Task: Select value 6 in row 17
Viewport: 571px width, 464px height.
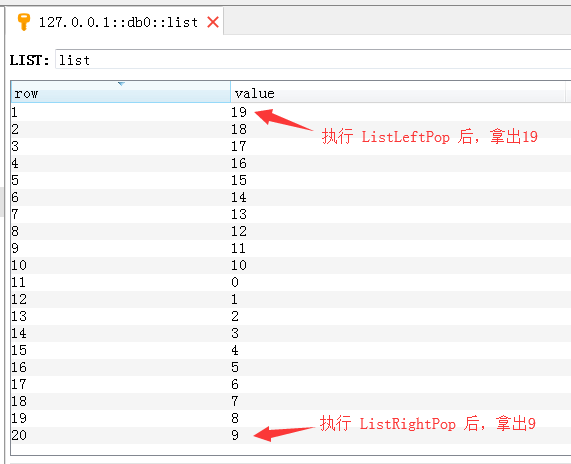Action: click(235, 384)
